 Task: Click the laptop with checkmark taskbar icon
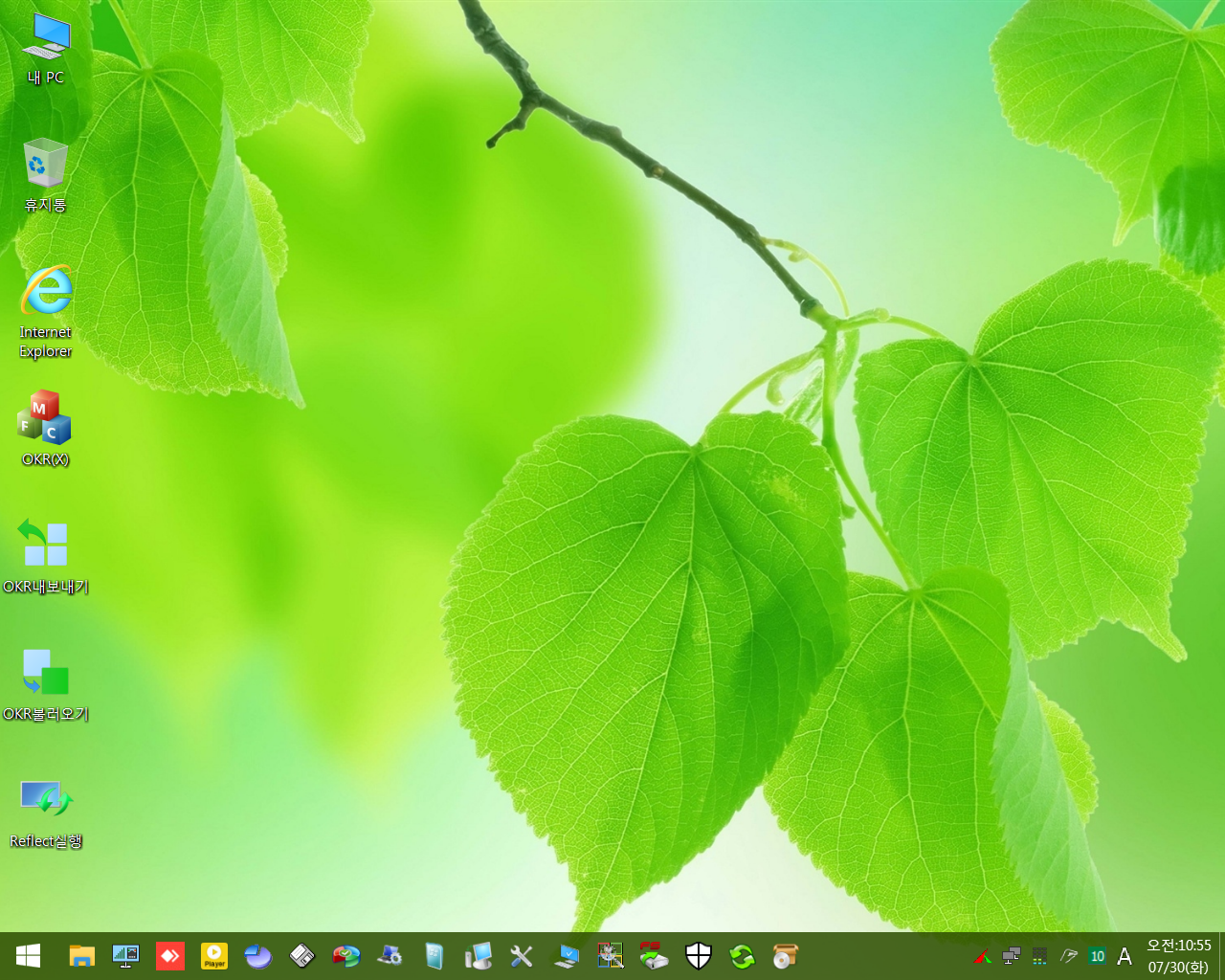[x=567, y=956]
